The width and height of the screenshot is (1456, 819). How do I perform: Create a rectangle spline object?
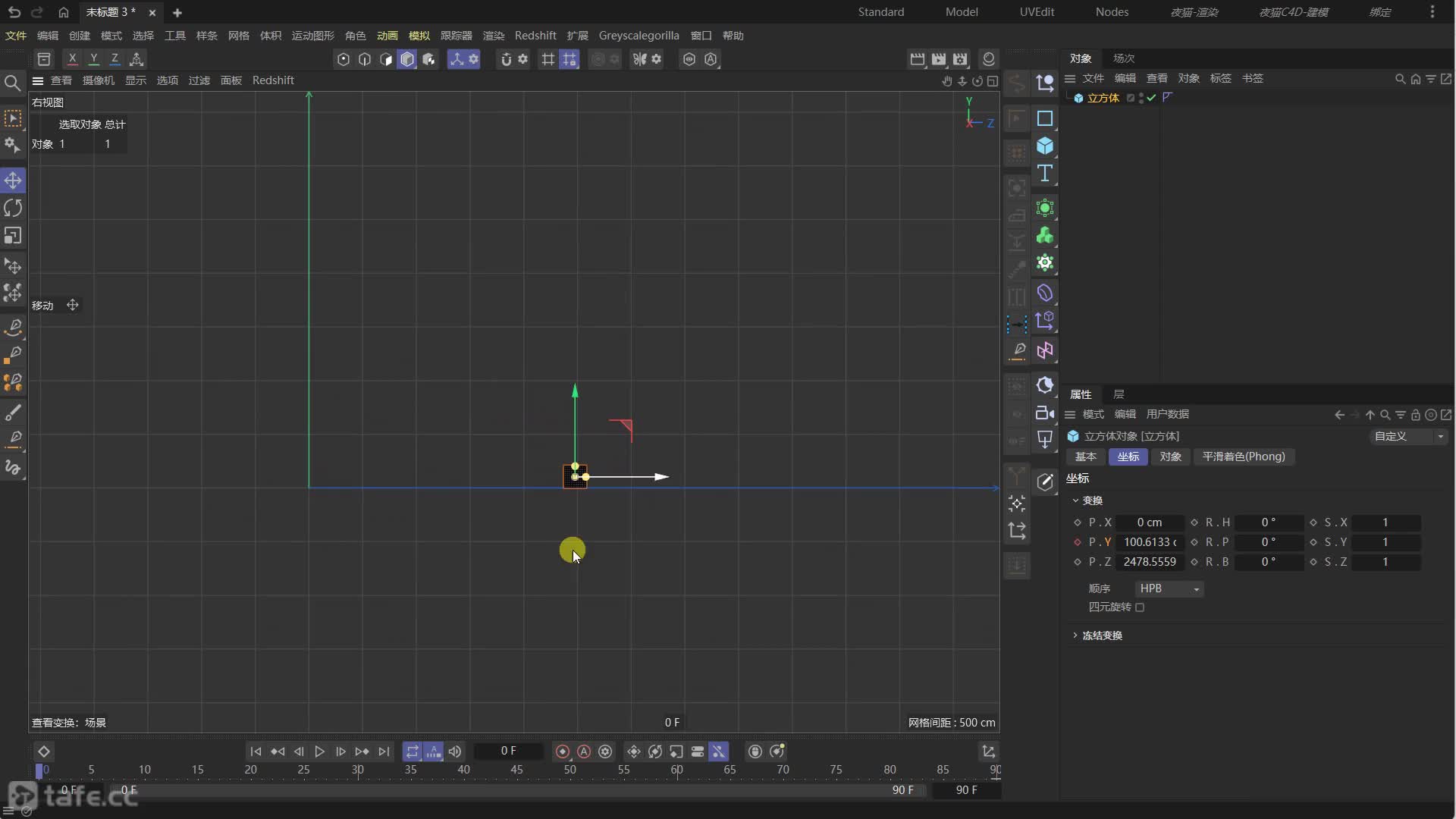tap(1045, 118)
